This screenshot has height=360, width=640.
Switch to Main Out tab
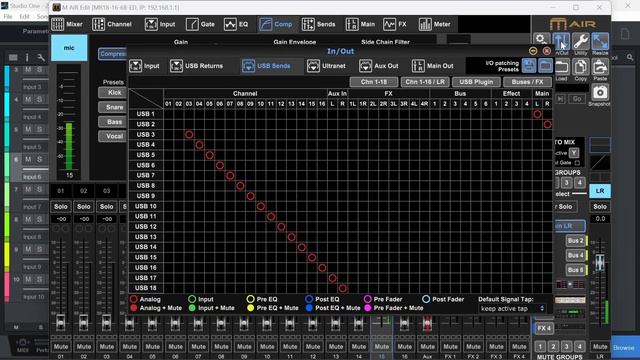tap(433, 66)
